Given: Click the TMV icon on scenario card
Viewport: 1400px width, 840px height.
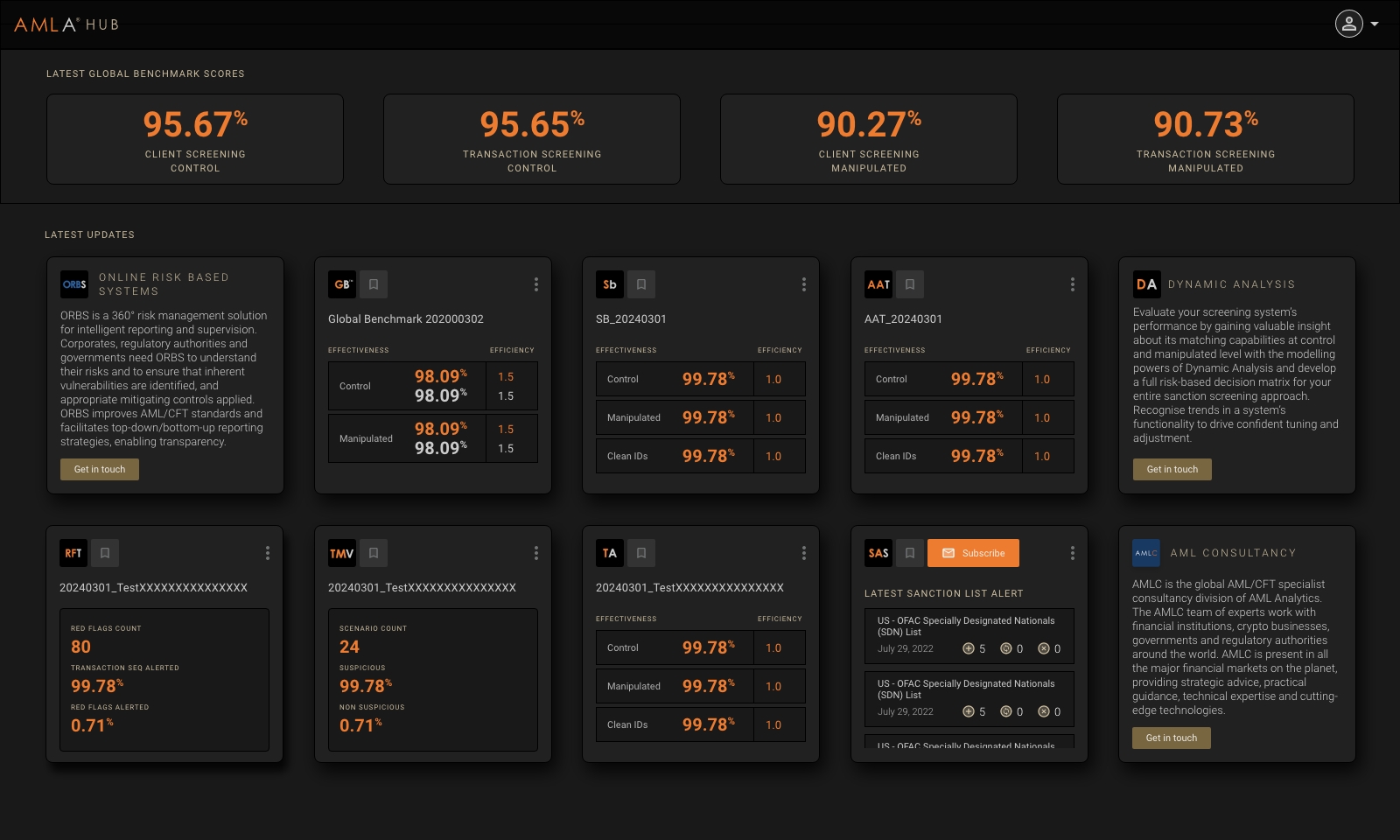Looking at the screenshot, I should click(343, 553).
